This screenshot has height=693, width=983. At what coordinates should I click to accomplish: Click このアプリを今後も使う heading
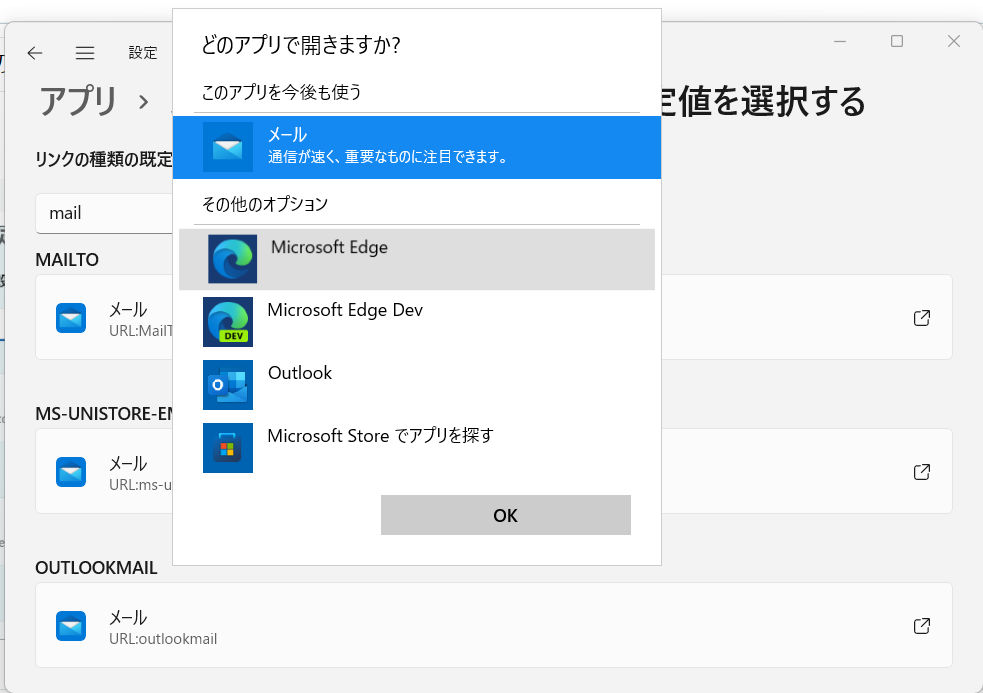(x=281, y=92)
